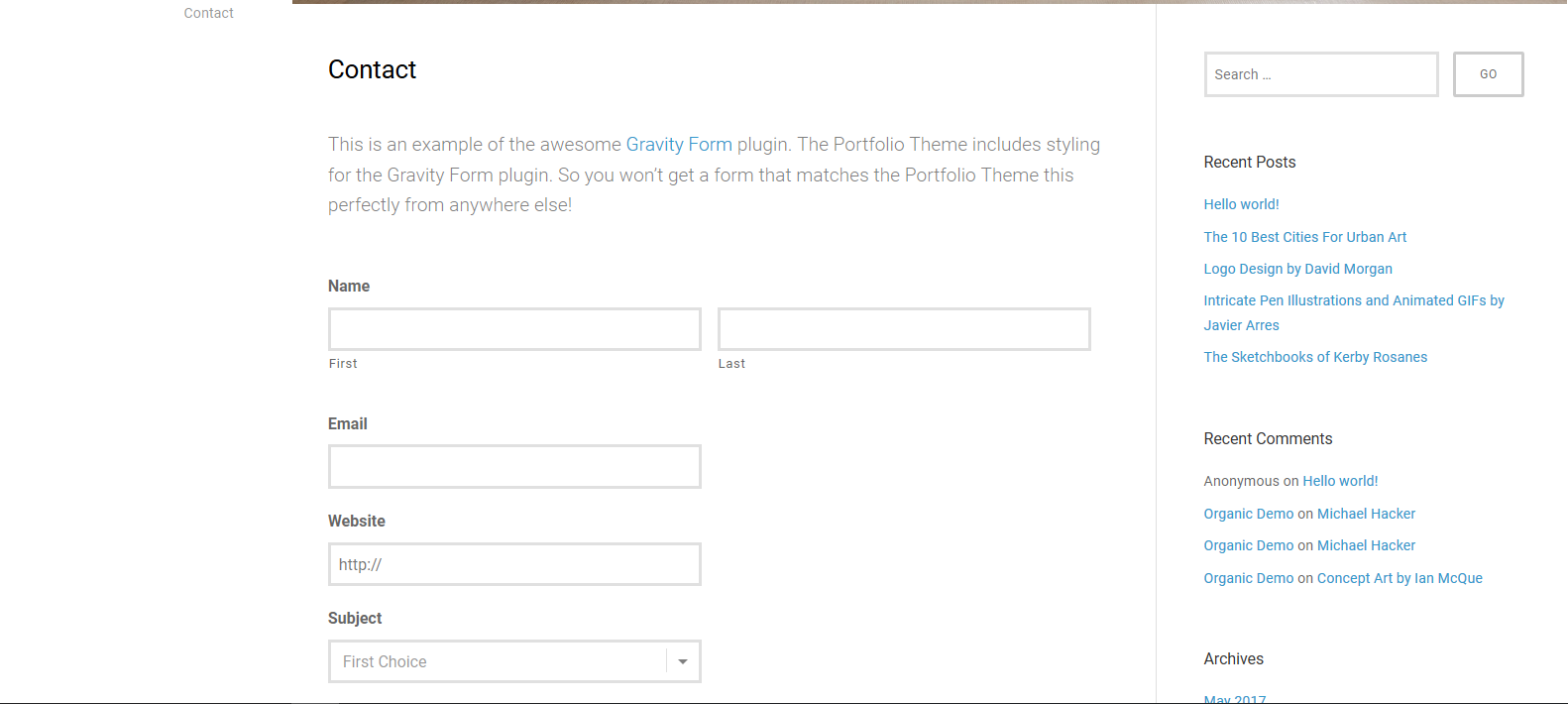The height and width of the screenshot is (704, 1568).
Task: Open Hello world! link in Recent Comments
Action: click(x=1340, y=481)
